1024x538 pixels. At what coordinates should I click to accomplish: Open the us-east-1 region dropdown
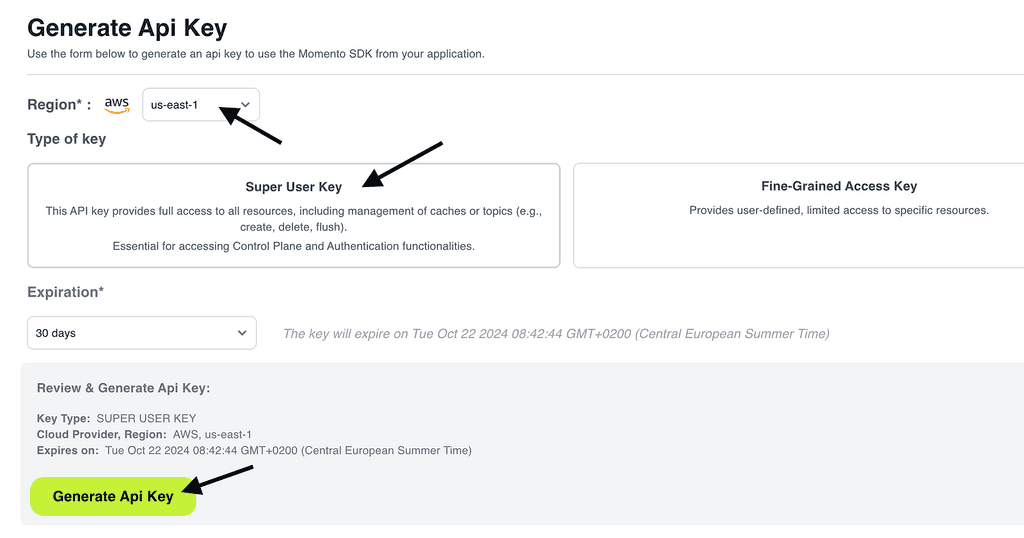point(190,105)
